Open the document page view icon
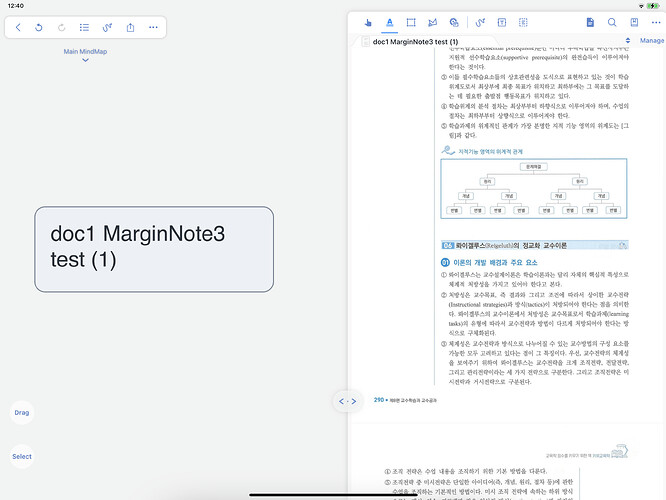The width and height of the screenshot is (666, 500). pyautogui.click(x=590, y=23)
